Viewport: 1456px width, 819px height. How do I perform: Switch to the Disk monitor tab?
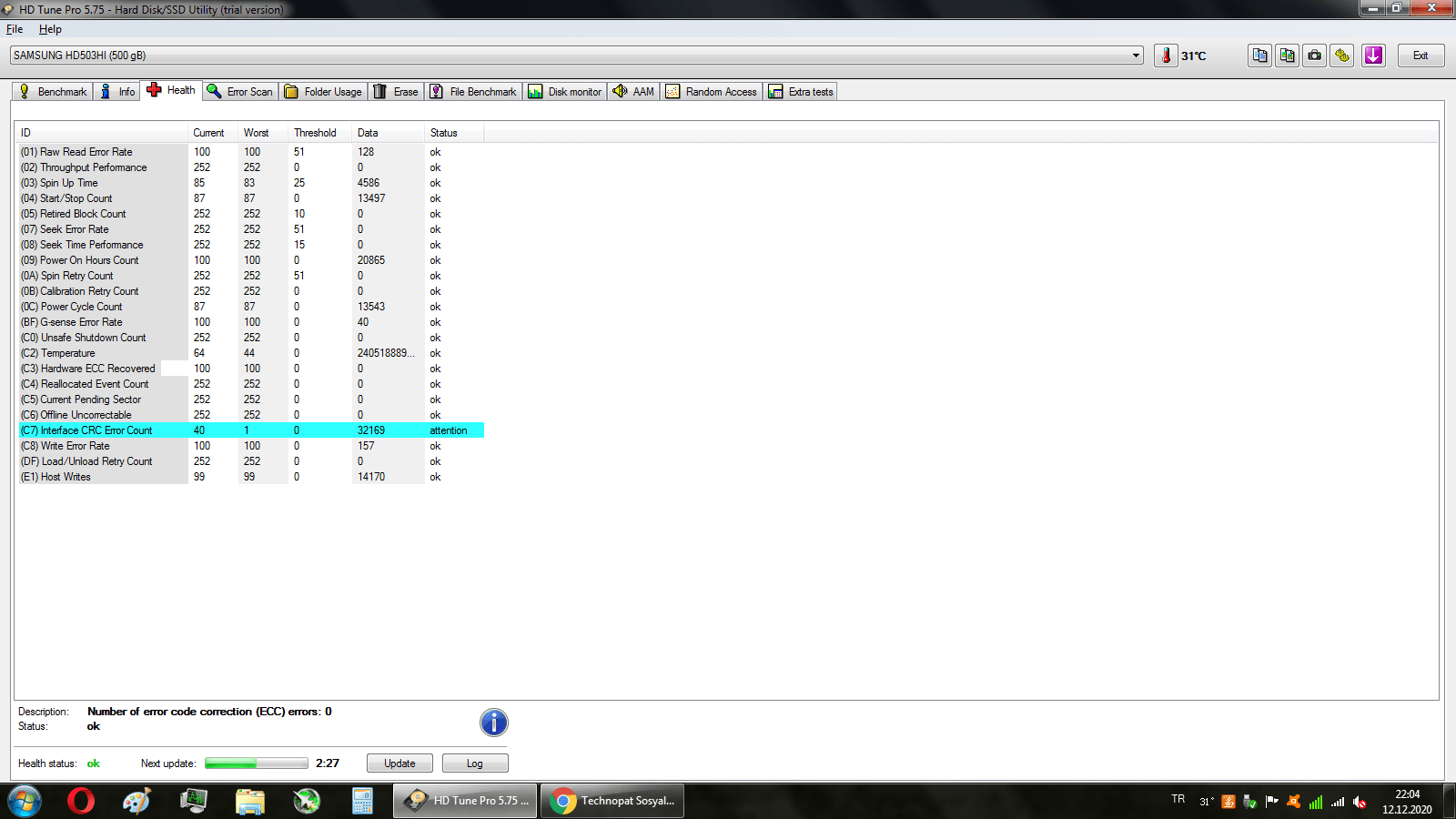(x=565, y=92)
